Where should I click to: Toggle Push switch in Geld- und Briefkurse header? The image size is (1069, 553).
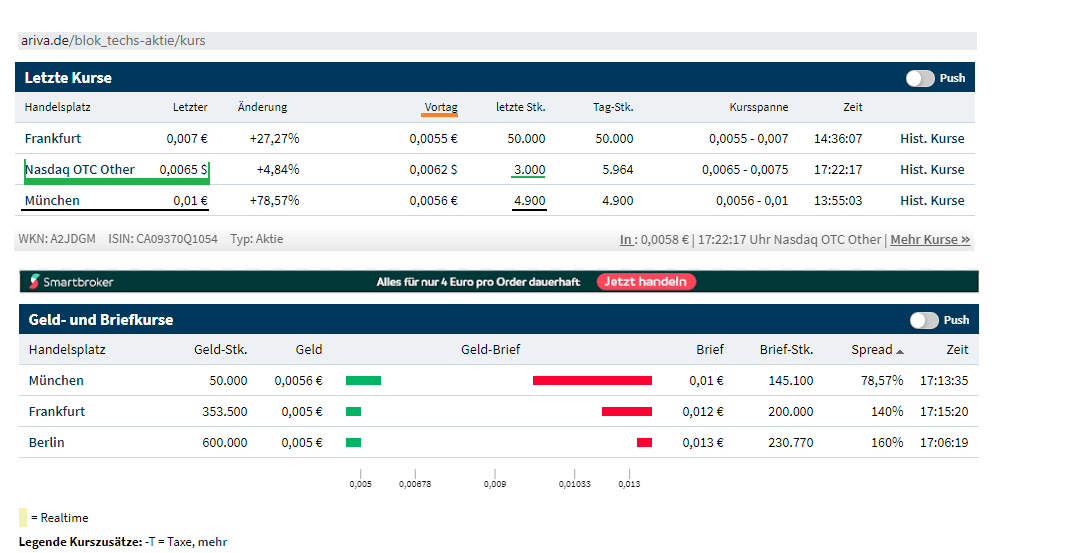(923, 320)
